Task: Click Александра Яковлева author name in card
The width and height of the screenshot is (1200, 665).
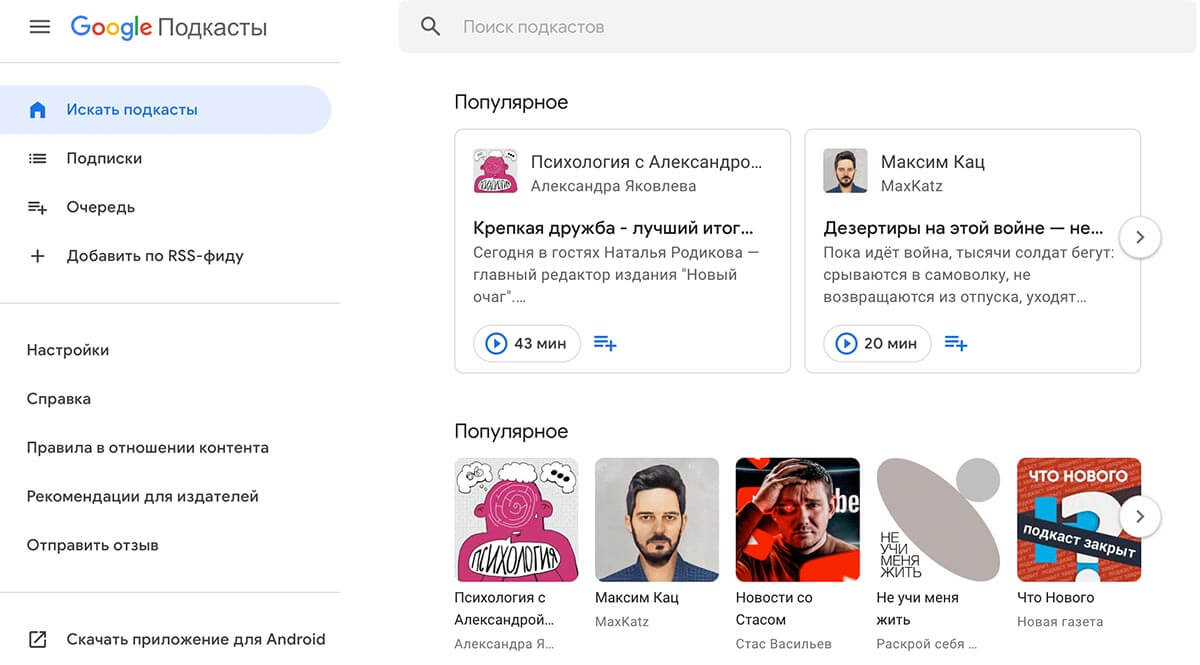Action: [613, 186]
